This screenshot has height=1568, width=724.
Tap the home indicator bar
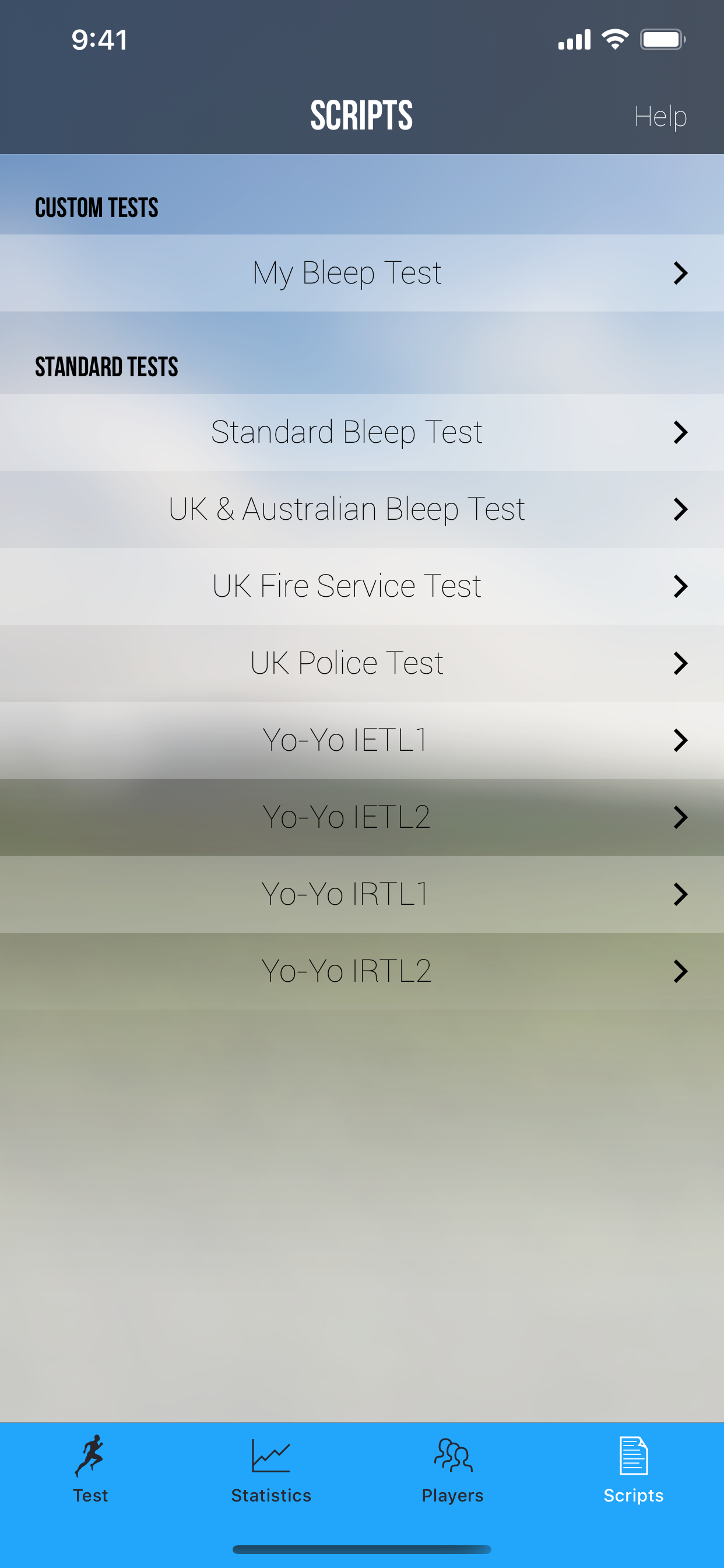pos(361,1549)
